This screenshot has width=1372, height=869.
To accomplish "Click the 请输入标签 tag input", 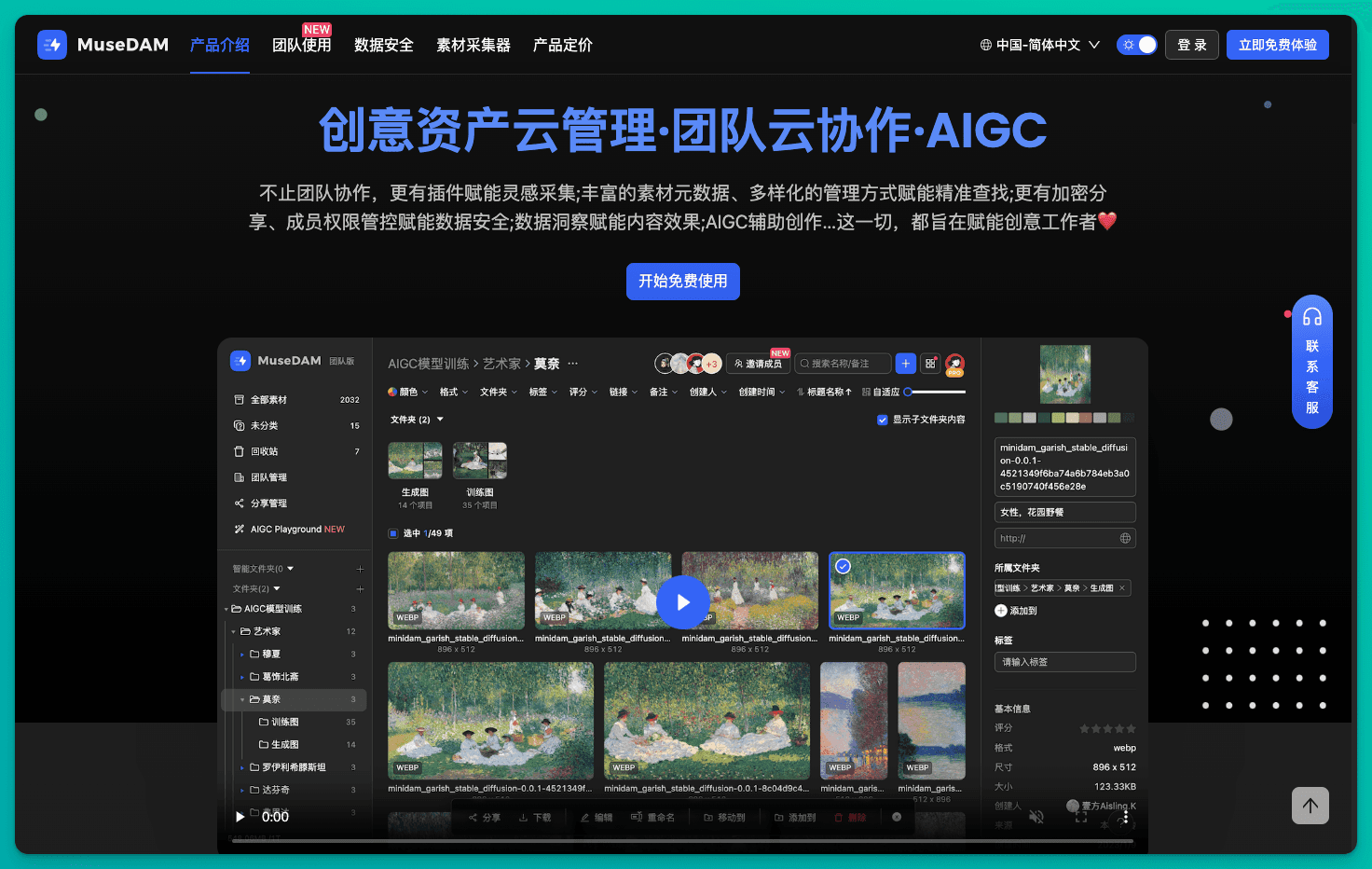I will tap(1065, 662).
